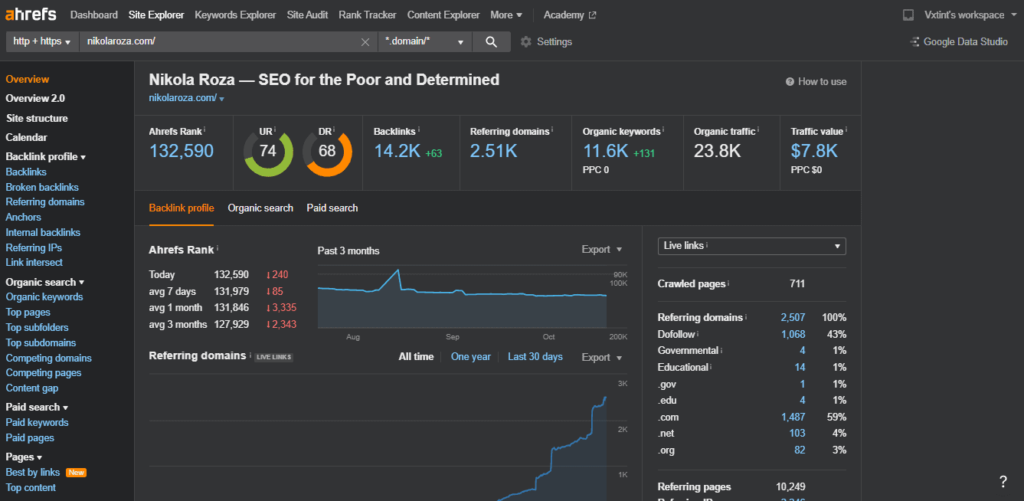The image size is (1024, 501).
Task: Switch to the Organic search tab
Action: (260, 208)
